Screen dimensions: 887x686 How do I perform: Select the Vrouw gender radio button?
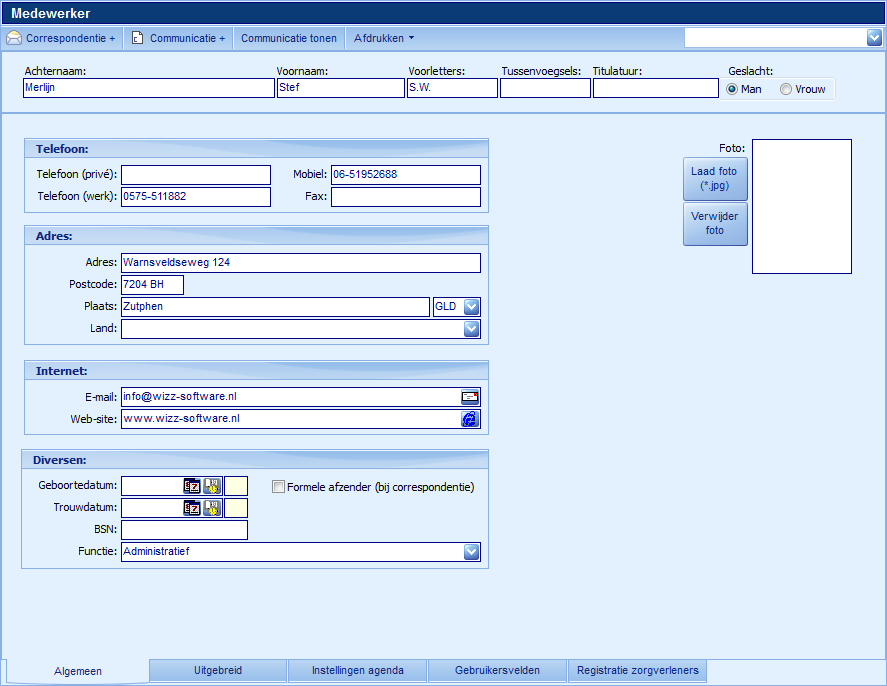click(x=786, y=89)
